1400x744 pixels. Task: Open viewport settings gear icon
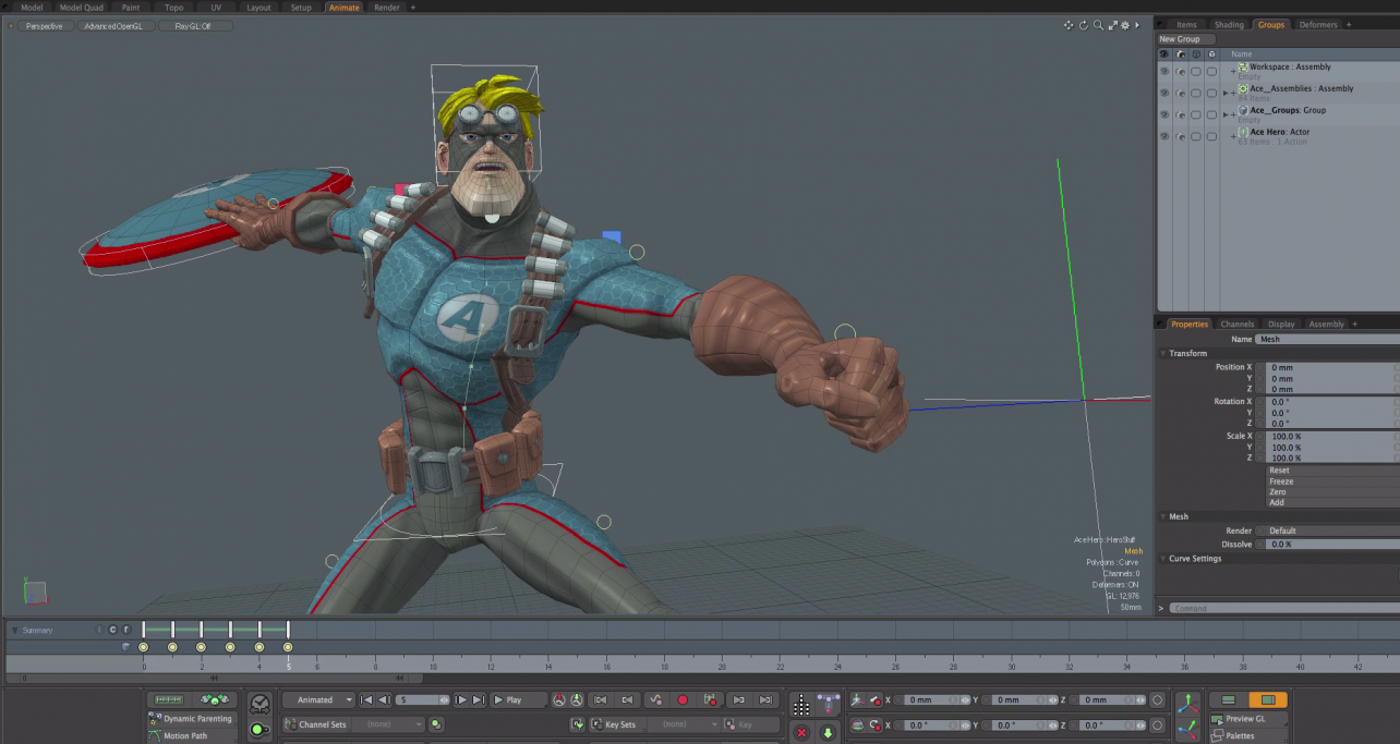coord(1125,25)
